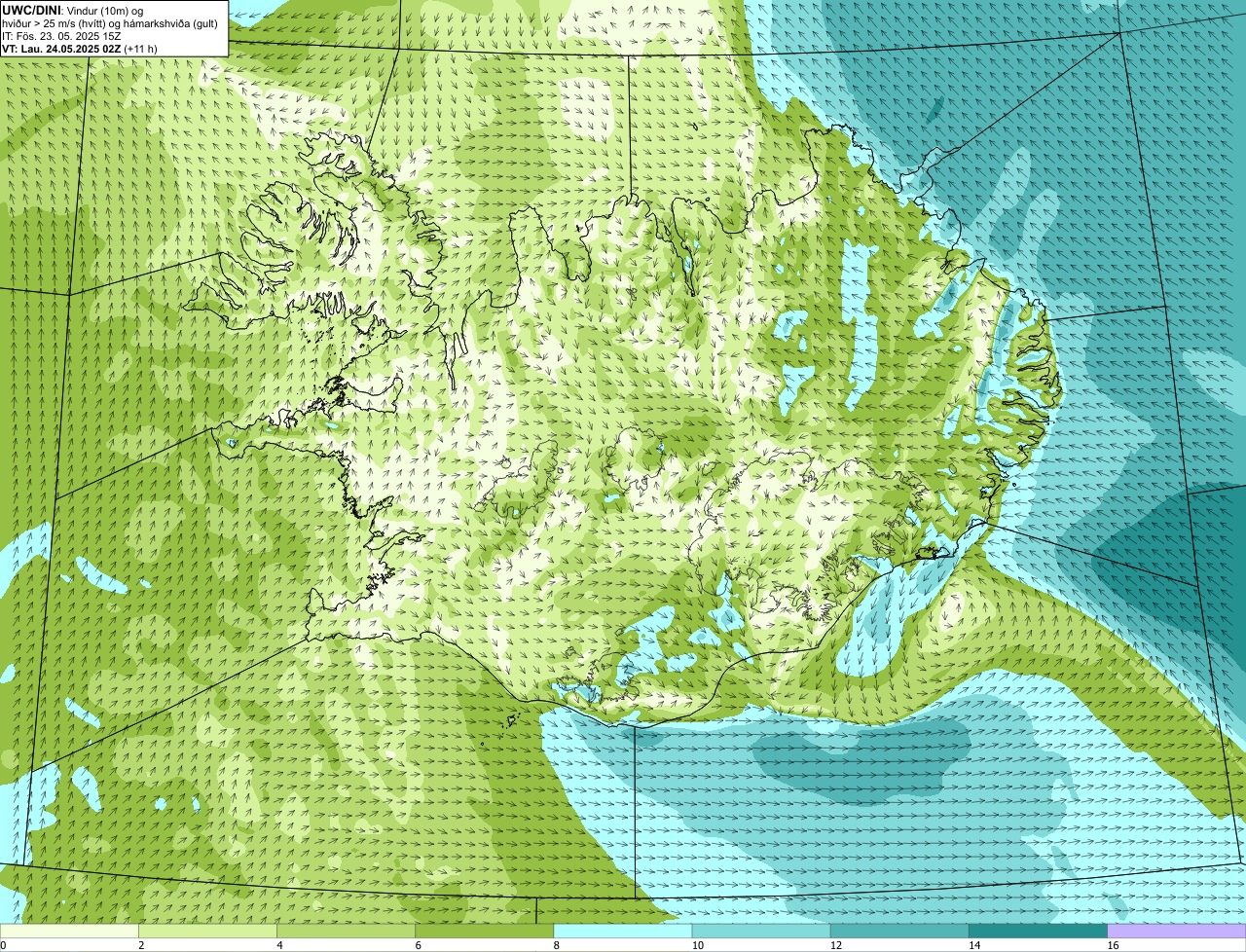Click the legend value label '2'
Image resolution: width=1246 pixels, height=952 pixels.
tap(141, 945)
